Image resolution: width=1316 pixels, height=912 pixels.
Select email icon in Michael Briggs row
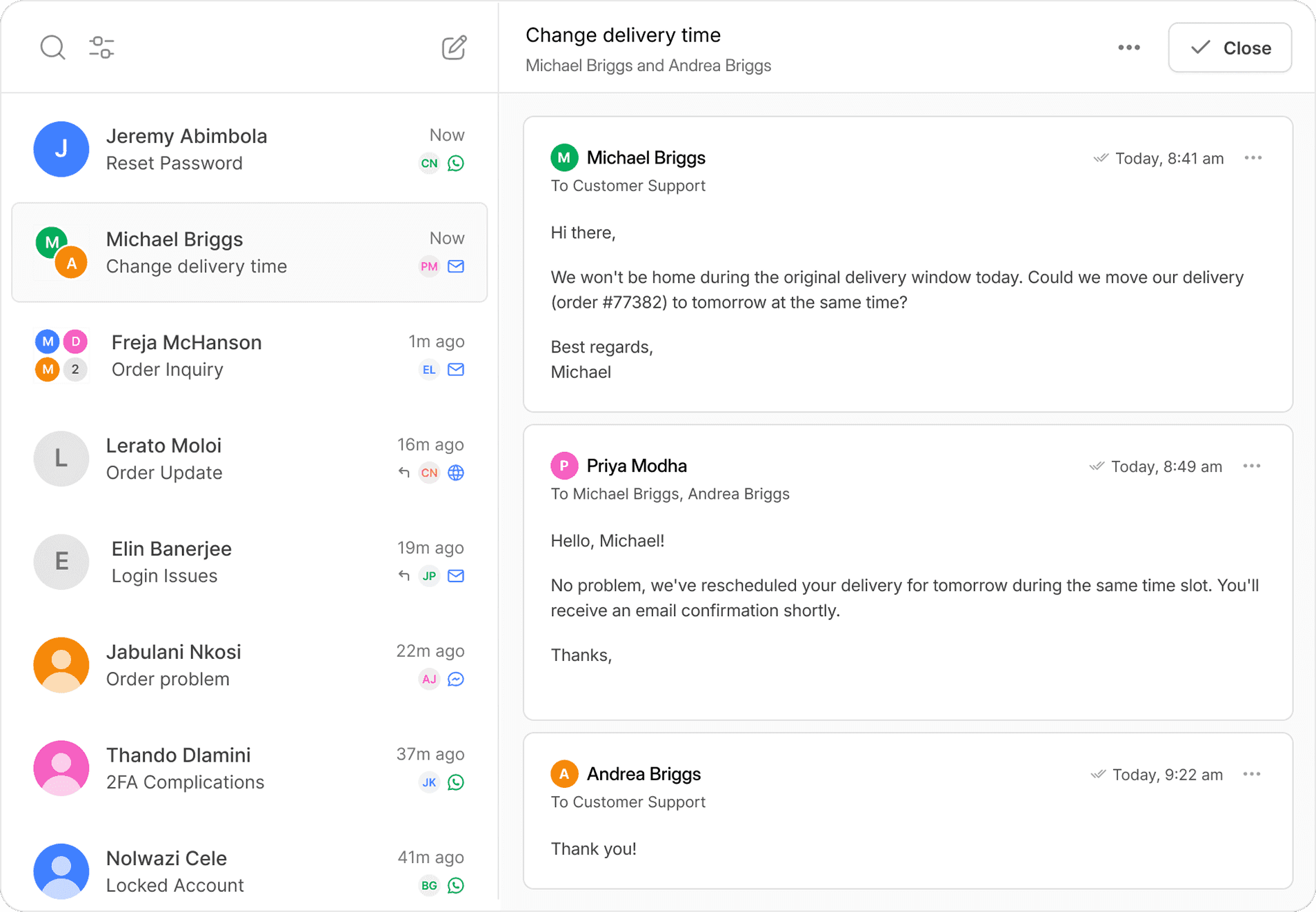pos(456,266)
